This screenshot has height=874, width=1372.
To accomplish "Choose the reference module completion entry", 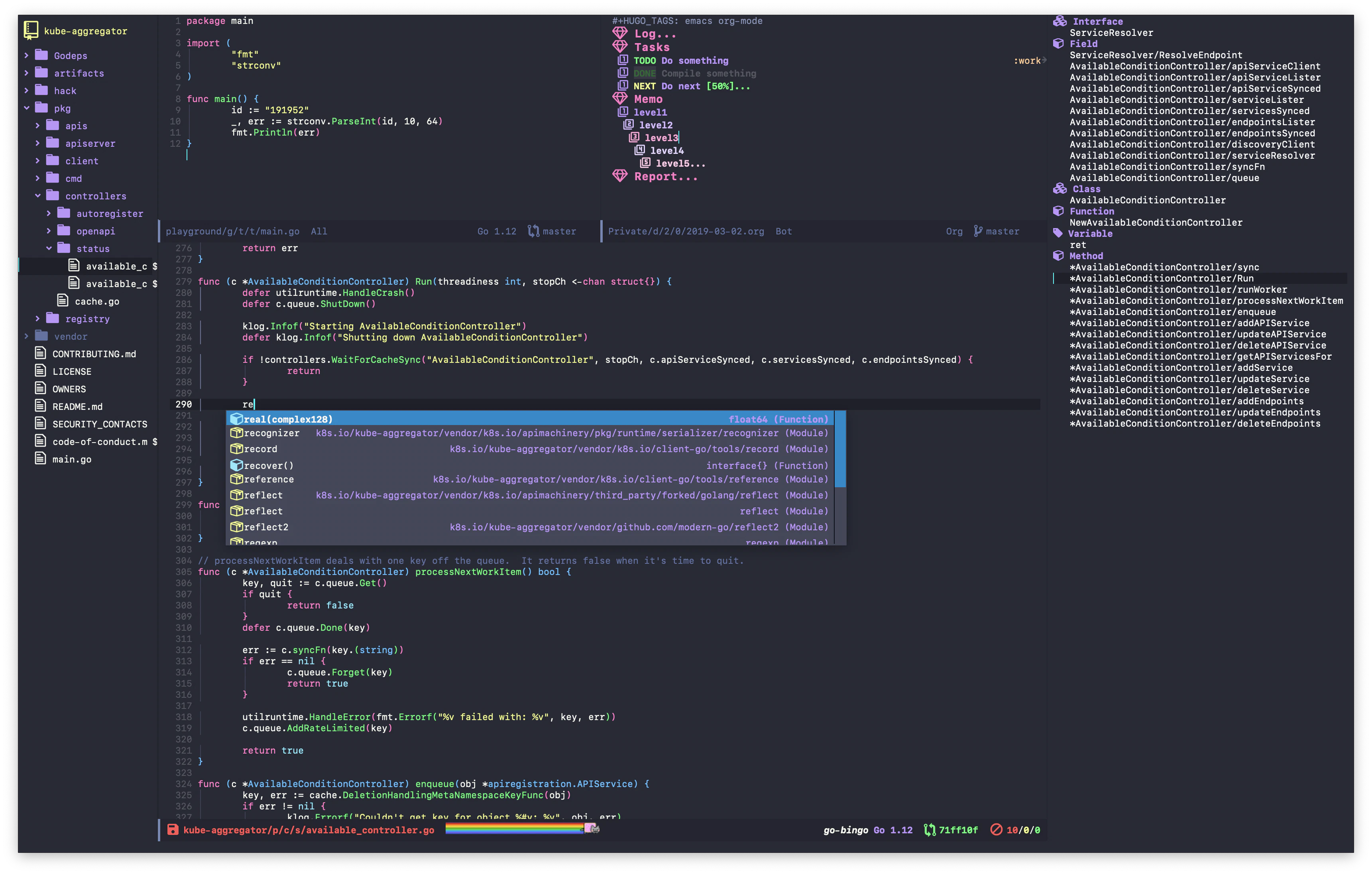I will tap(531, 479).
